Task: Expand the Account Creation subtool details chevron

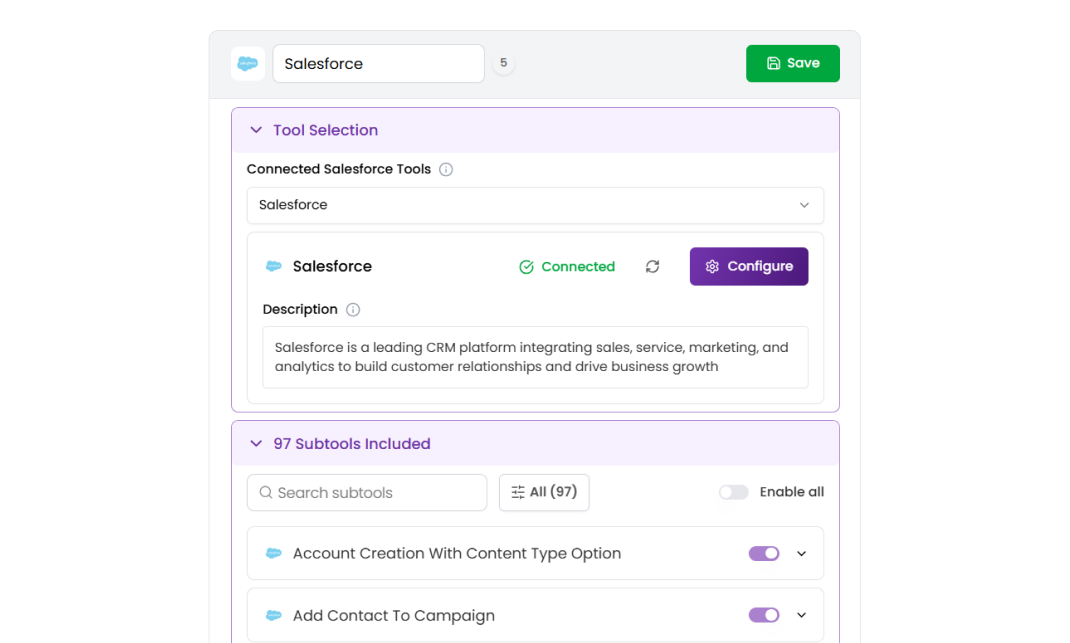Action: [x=801, y=554]
